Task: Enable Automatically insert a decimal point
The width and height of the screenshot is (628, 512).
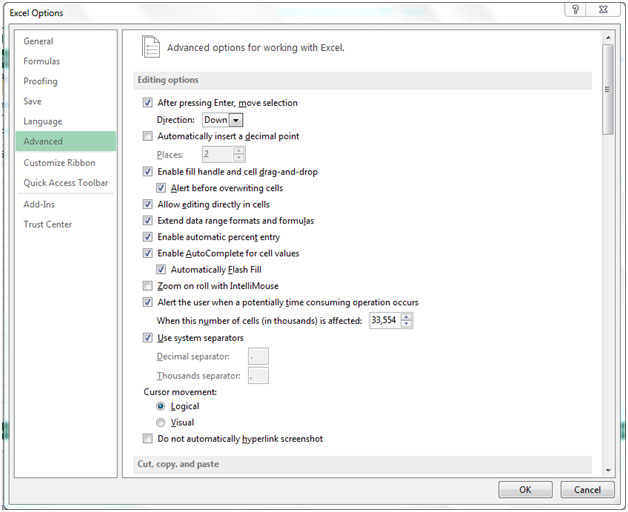Action: pyautogui.click(x=147, y=136)
